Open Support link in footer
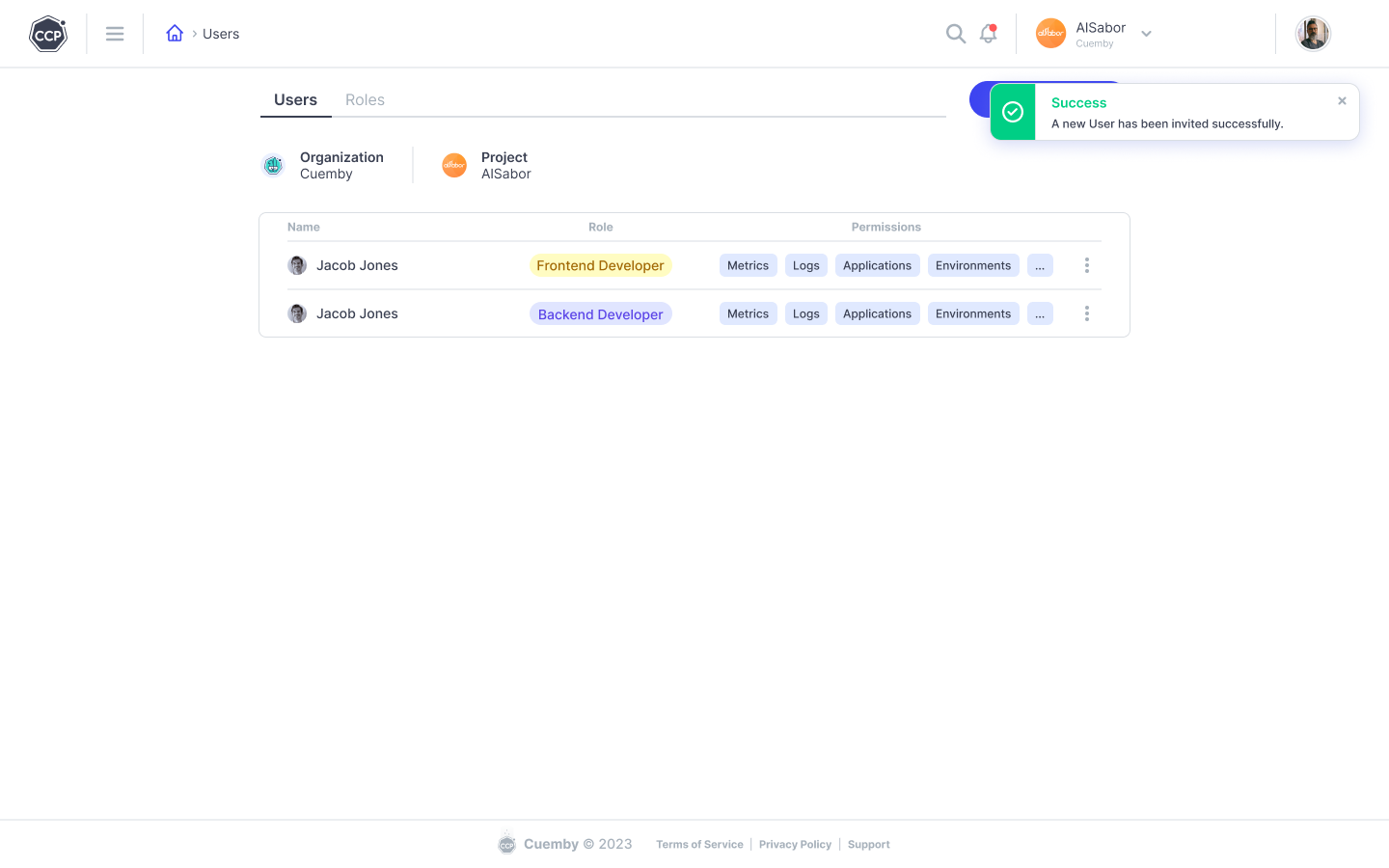Image resolution: width=1389 pixels, height=868 pixels. 869,845
